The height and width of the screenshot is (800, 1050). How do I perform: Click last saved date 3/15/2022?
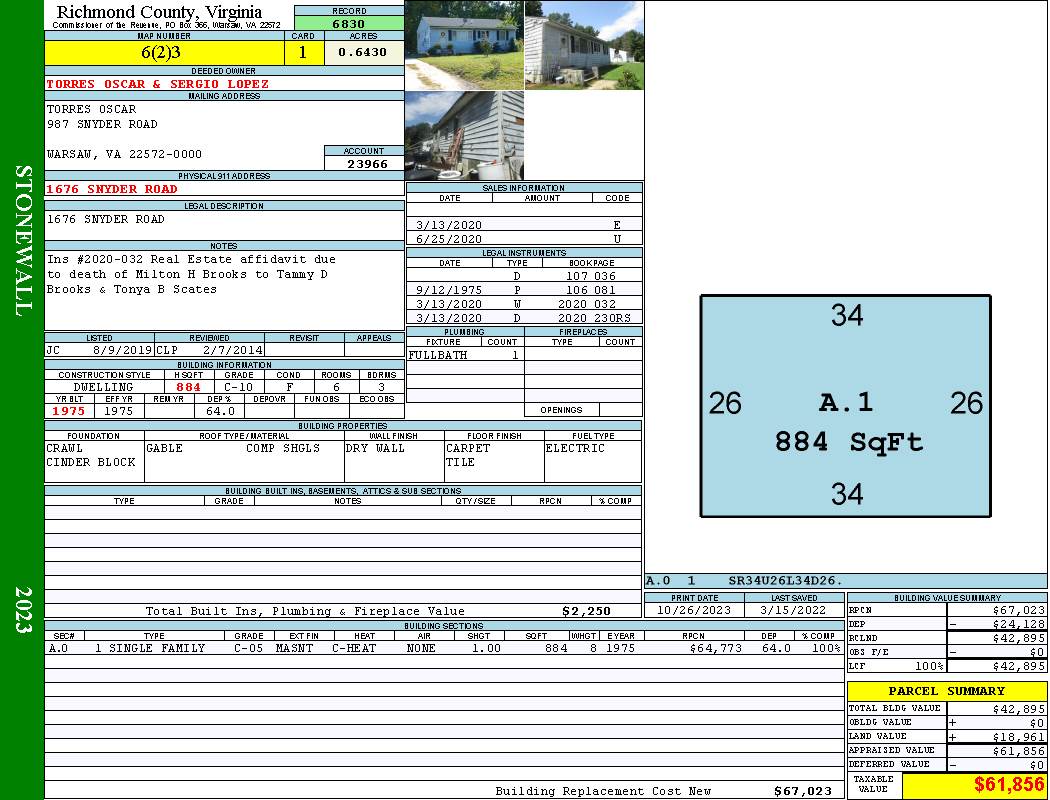(x=793, y=610)
